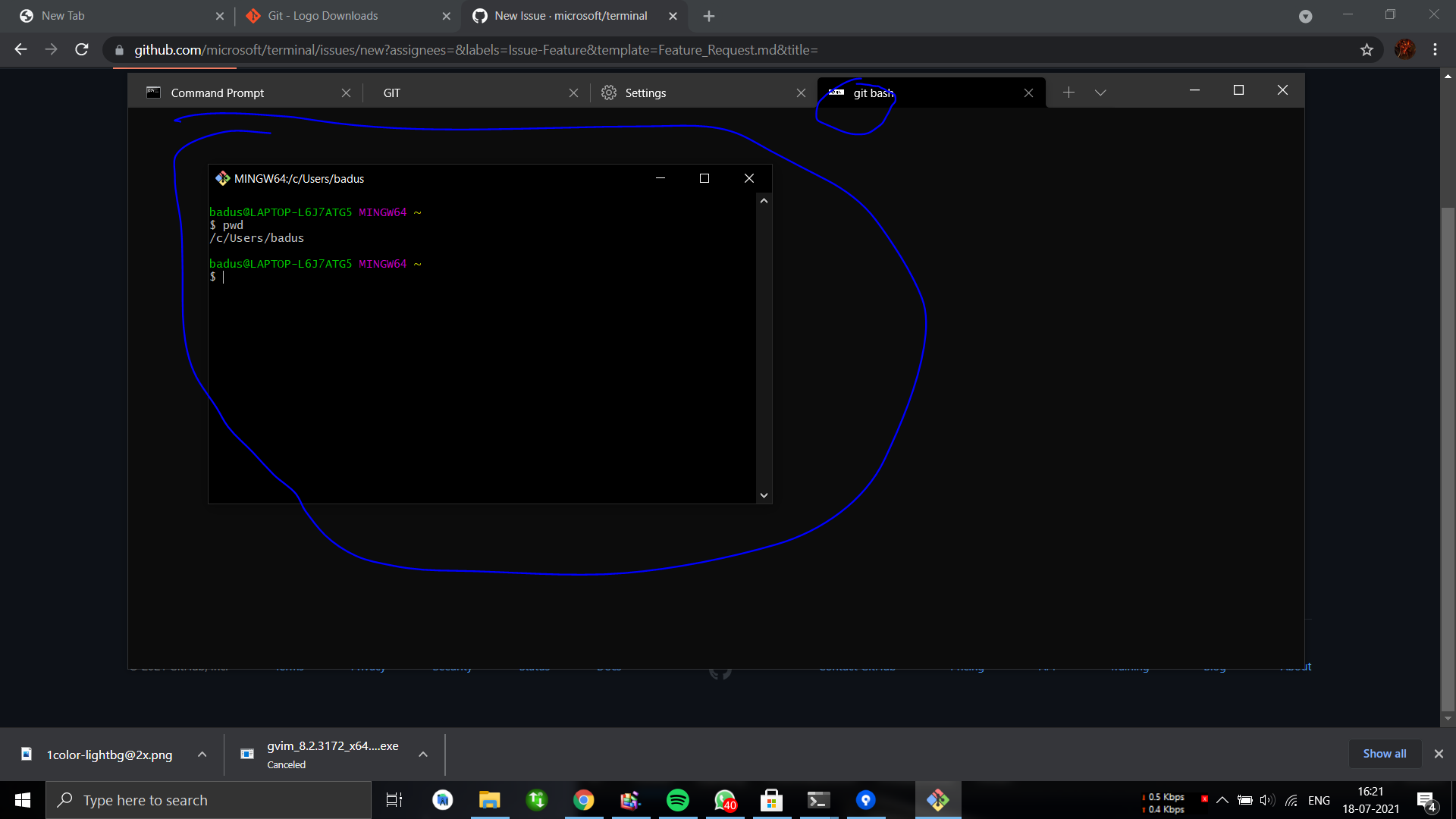Open Spotify from taskbar
Viewport: 1456px width, 819px height.
coord(677,800)
